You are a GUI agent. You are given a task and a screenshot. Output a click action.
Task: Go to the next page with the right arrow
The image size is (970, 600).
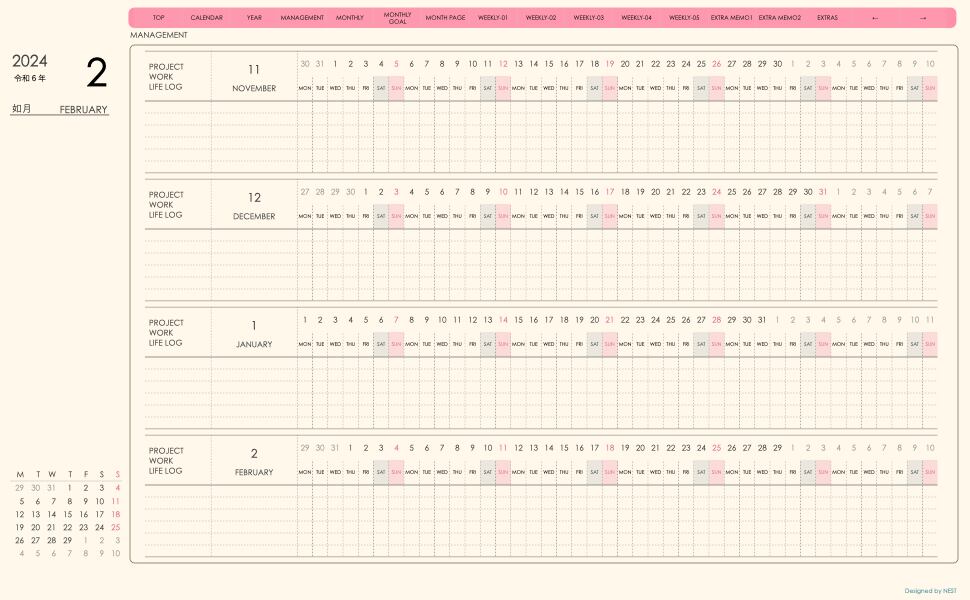923,18
